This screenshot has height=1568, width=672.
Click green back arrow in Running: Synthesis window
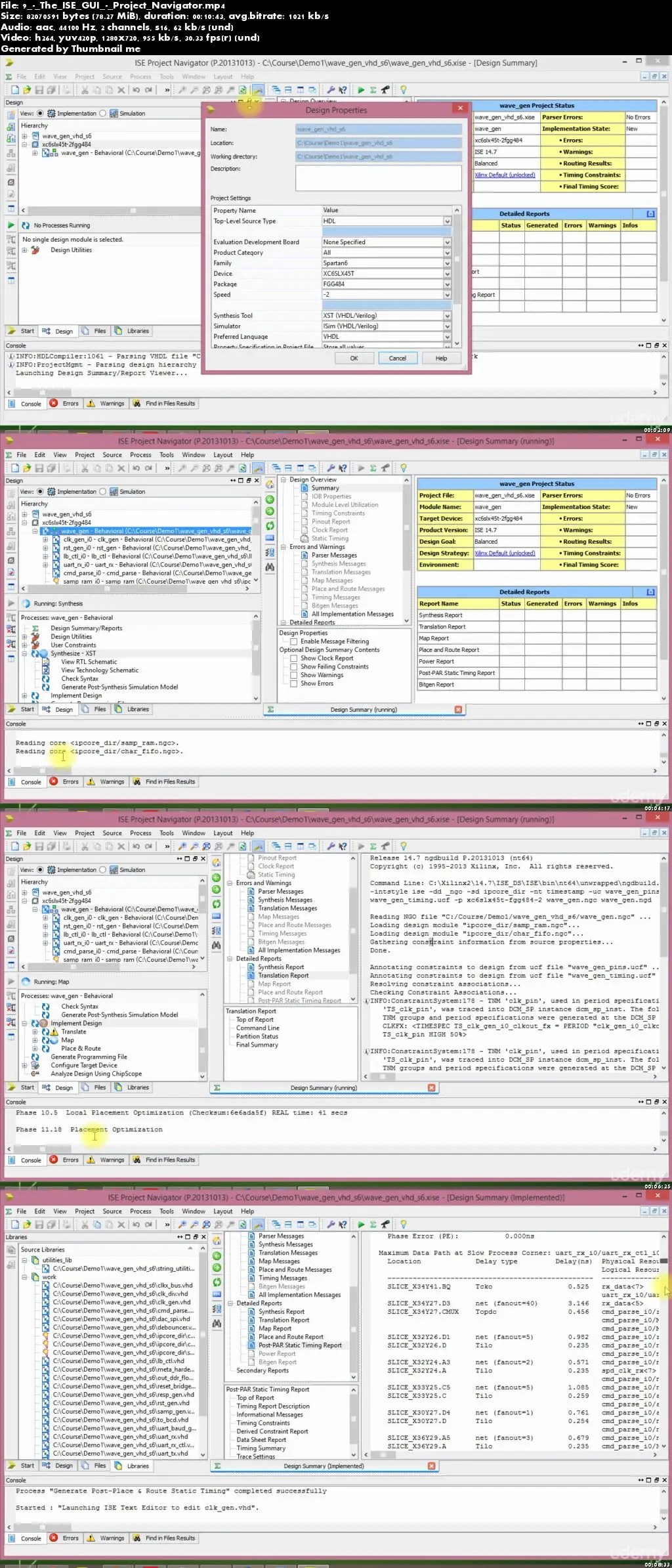click(x=270, y=500)
